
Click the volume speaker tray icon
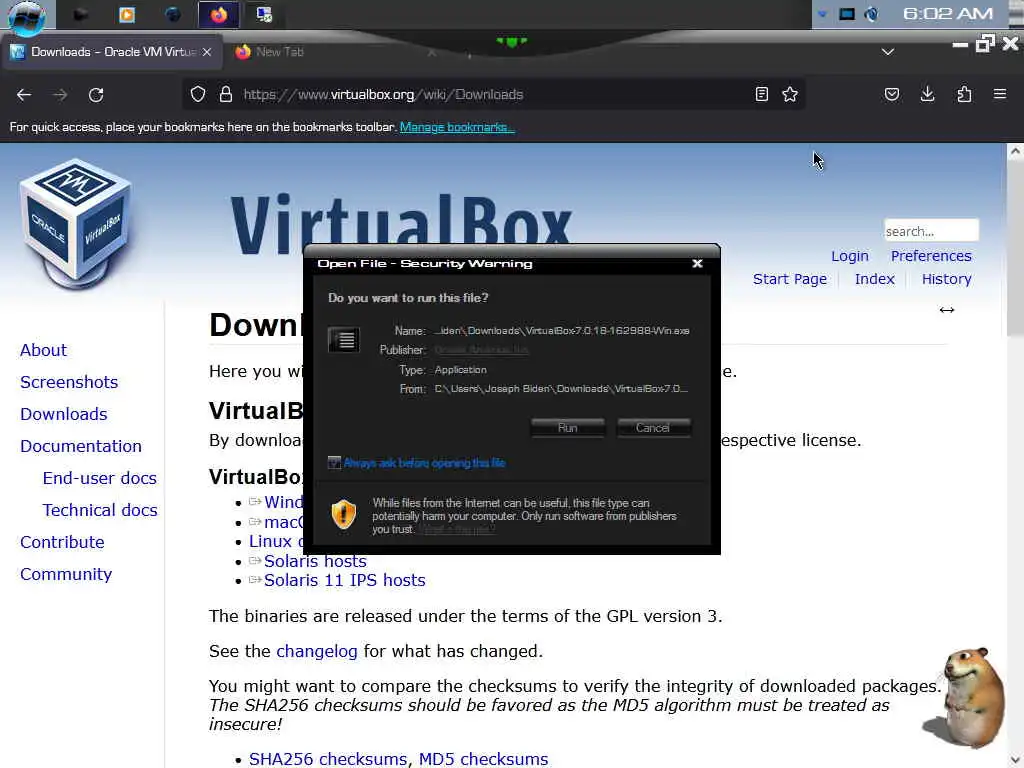click(872, 14)
